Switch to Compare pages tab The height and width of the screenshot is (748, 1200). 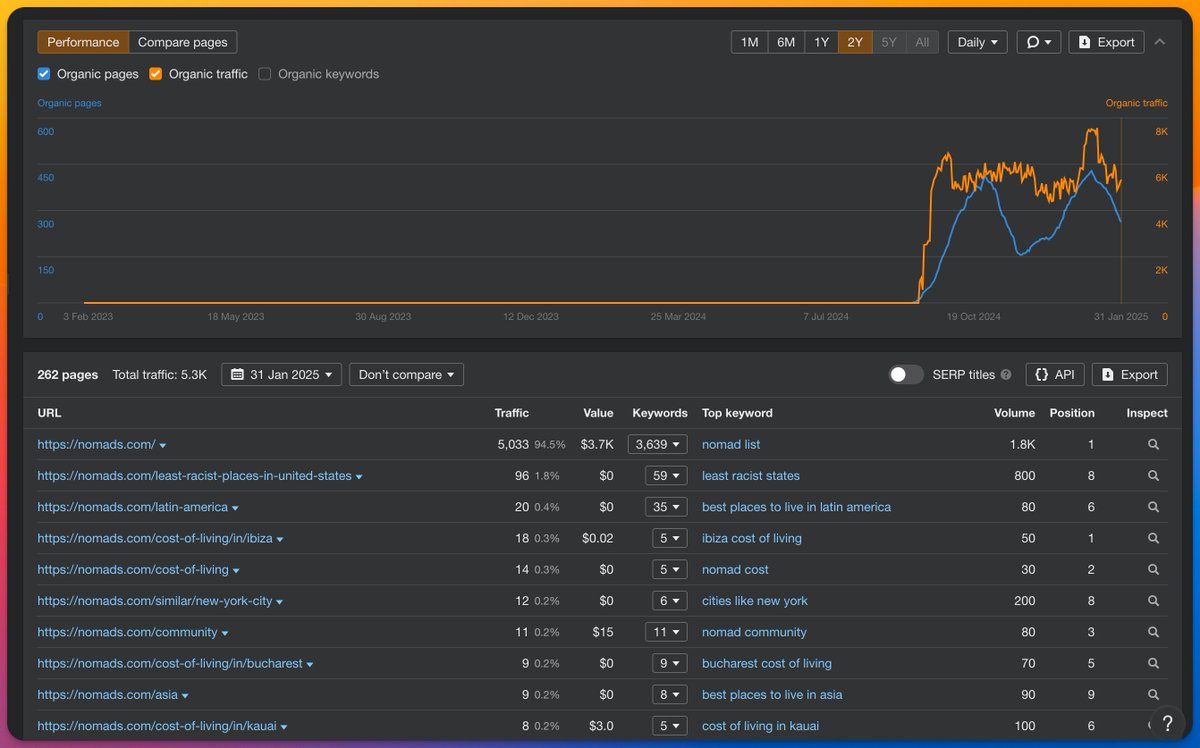coord(183,42)
